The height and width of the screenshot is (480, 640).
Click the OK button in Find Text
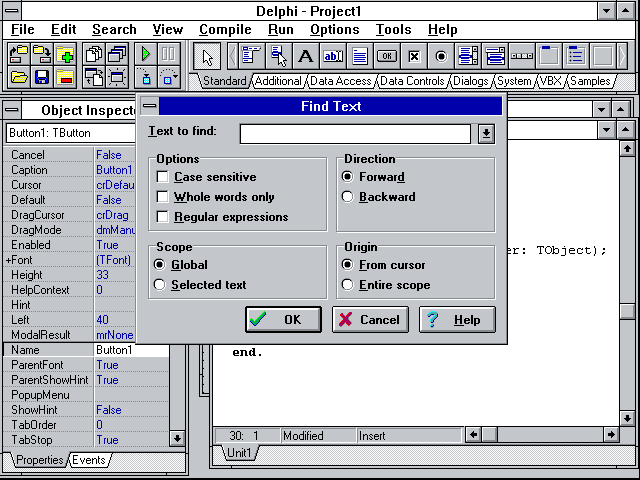click(x=277, y=320)
